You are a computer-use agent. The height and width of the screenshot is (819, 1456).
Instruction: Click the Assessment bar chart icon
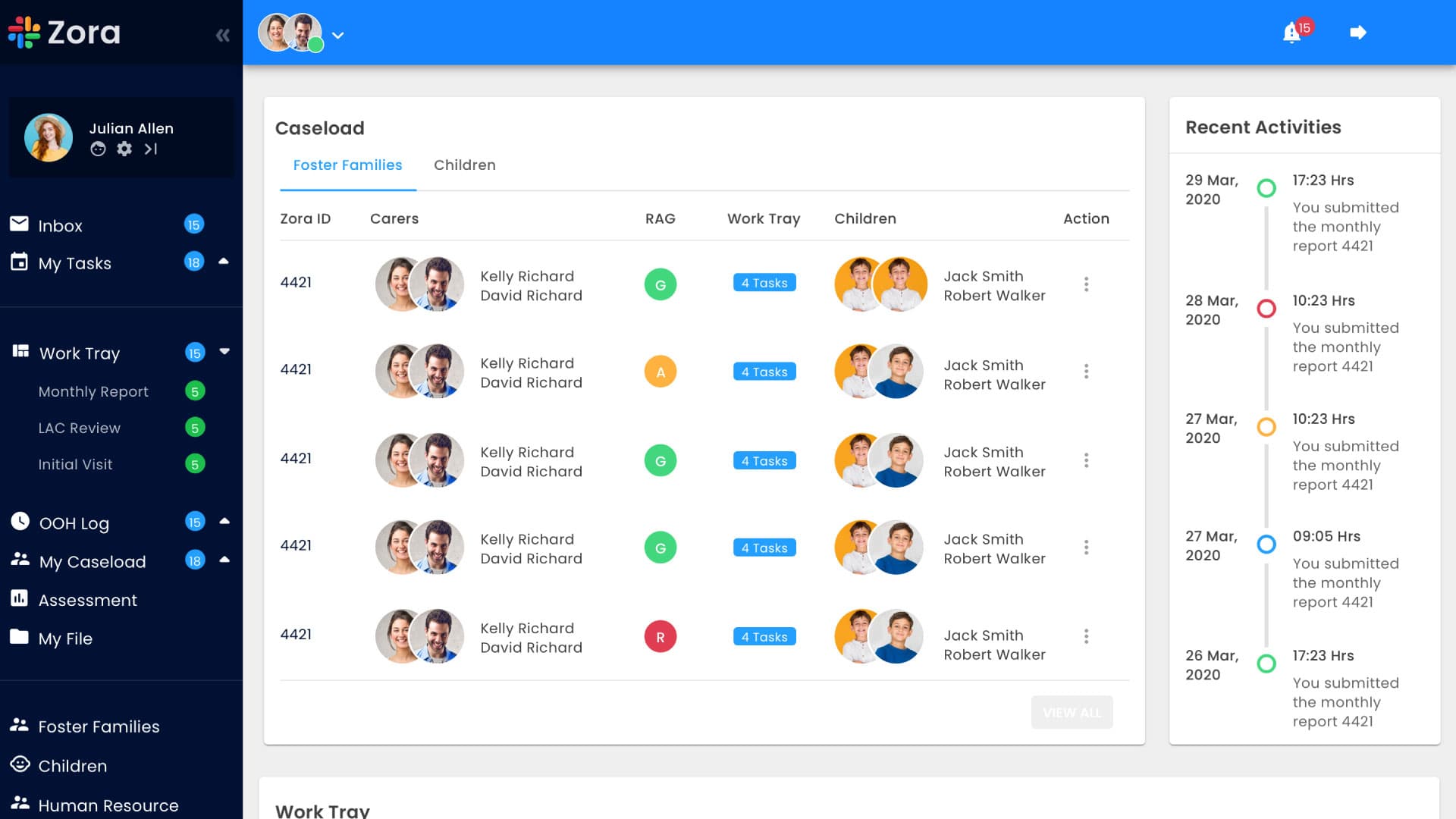20,599
